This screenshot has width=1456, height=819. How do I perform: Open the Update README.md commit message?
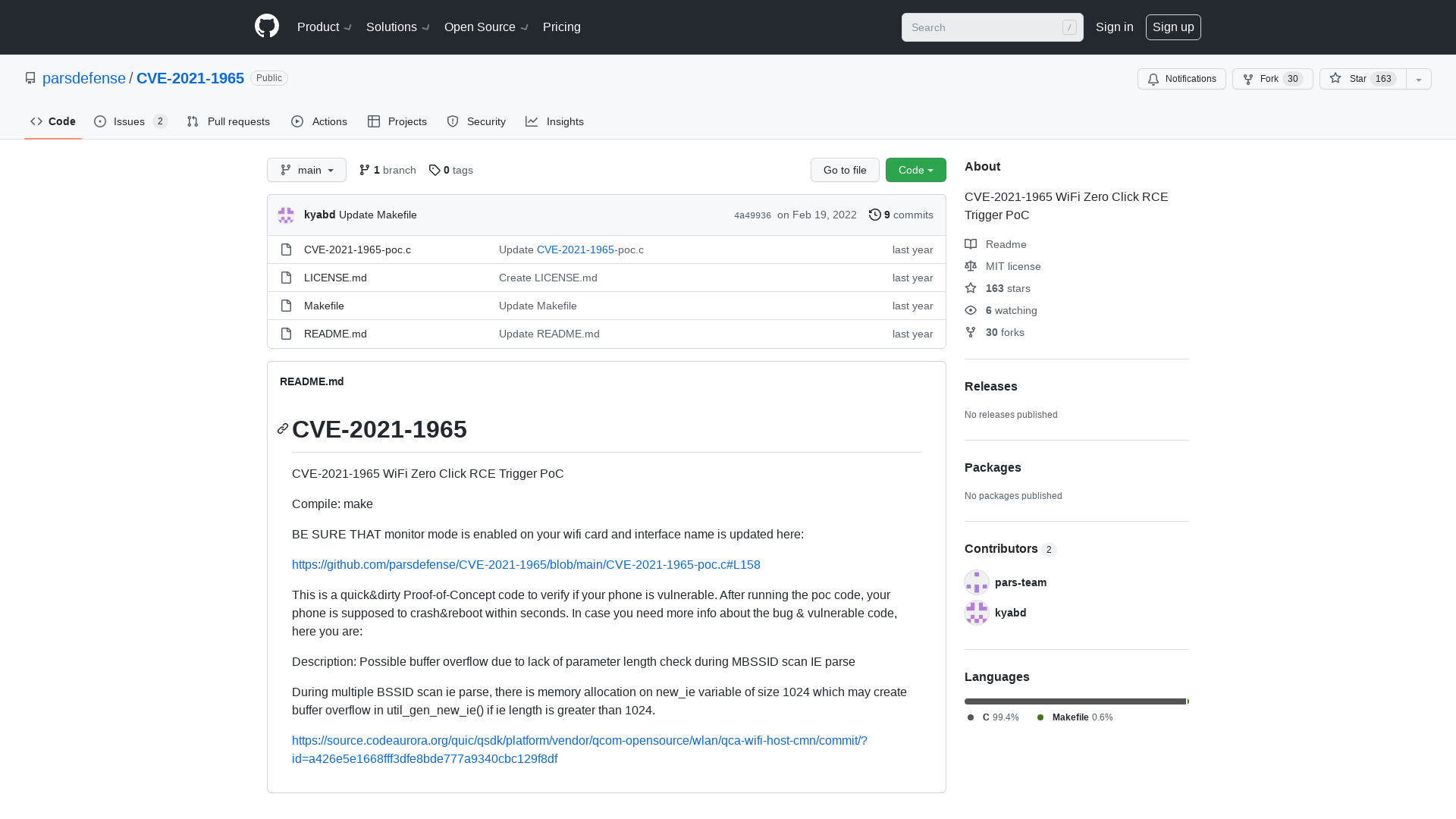coord(549,334)
